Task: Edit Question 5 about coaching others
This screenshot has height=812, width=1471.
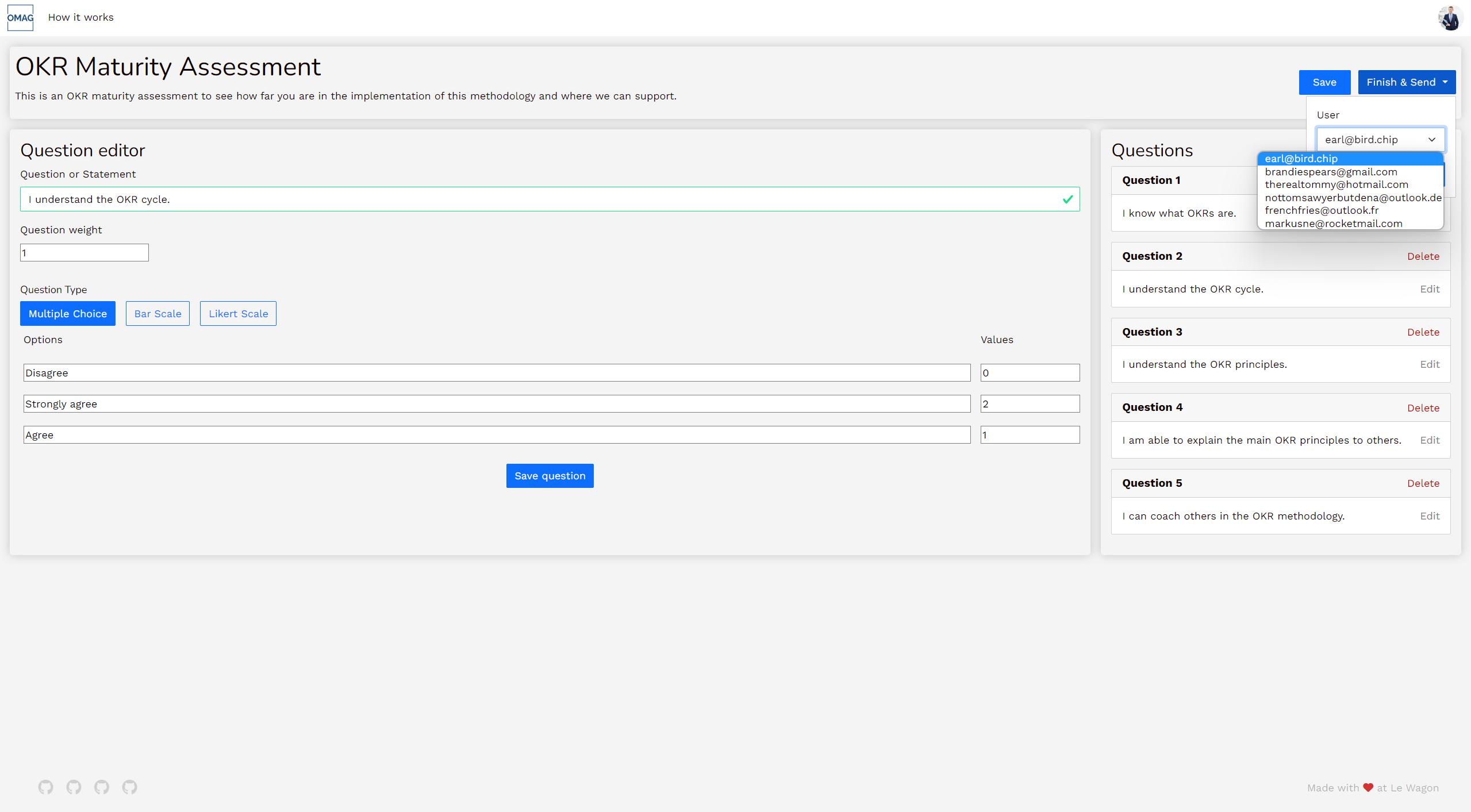Action: point(1430,515)
